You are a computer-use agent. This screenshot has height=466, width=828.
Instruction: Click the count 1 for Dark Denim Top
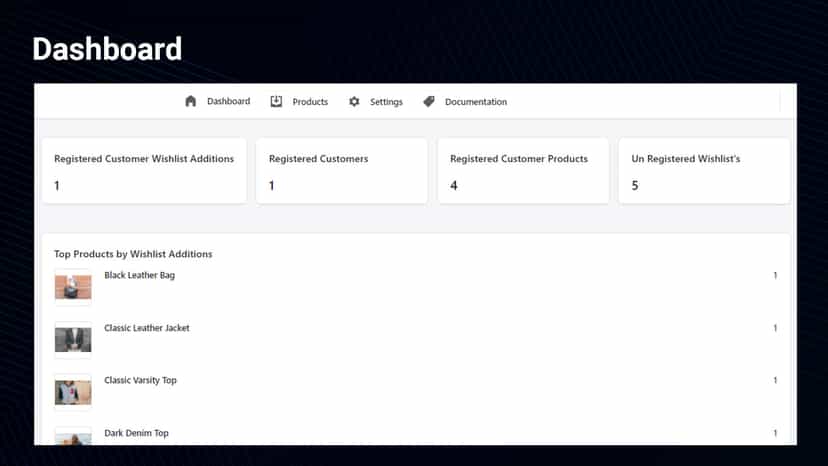point(775,433)
